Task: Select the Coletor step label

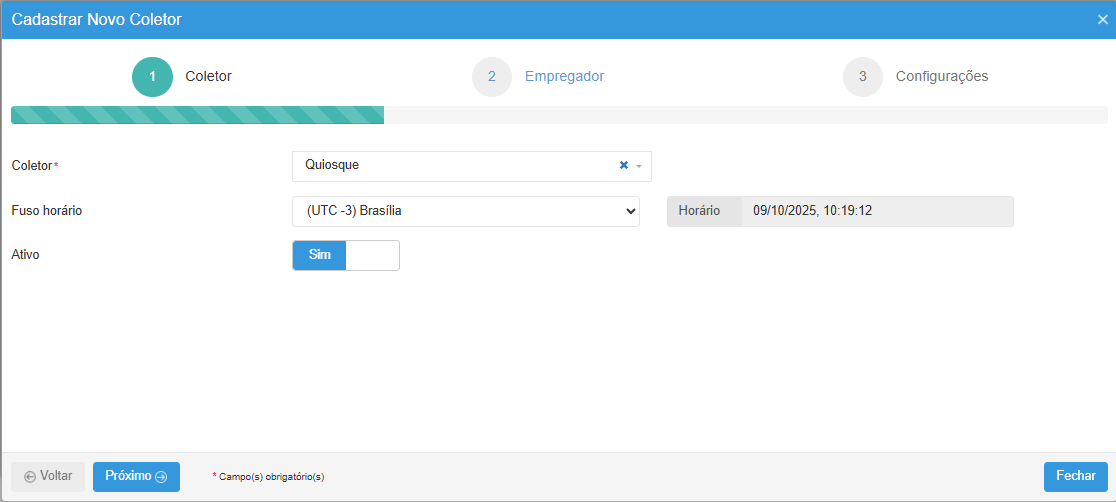Action: coord(208,77)
